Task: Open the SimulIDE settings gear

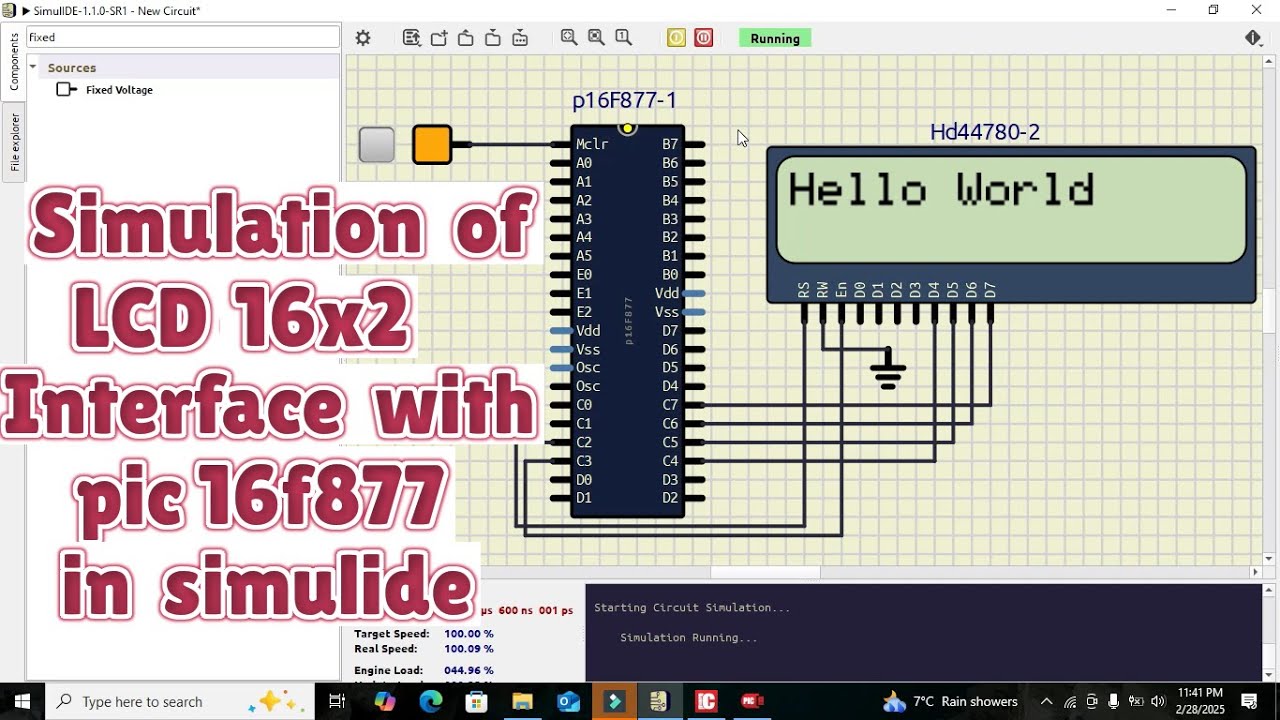Action: click(363, 38)
